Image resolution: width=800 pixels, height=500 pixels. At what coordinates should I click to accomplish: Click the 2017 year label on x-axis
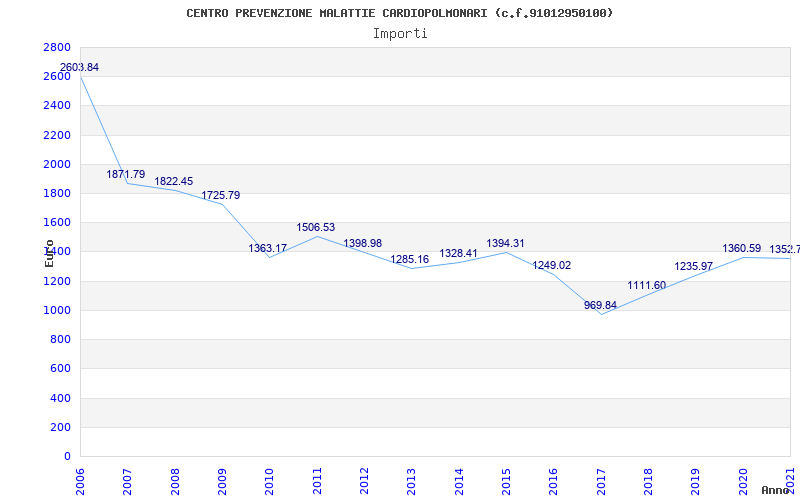(601, 478)
